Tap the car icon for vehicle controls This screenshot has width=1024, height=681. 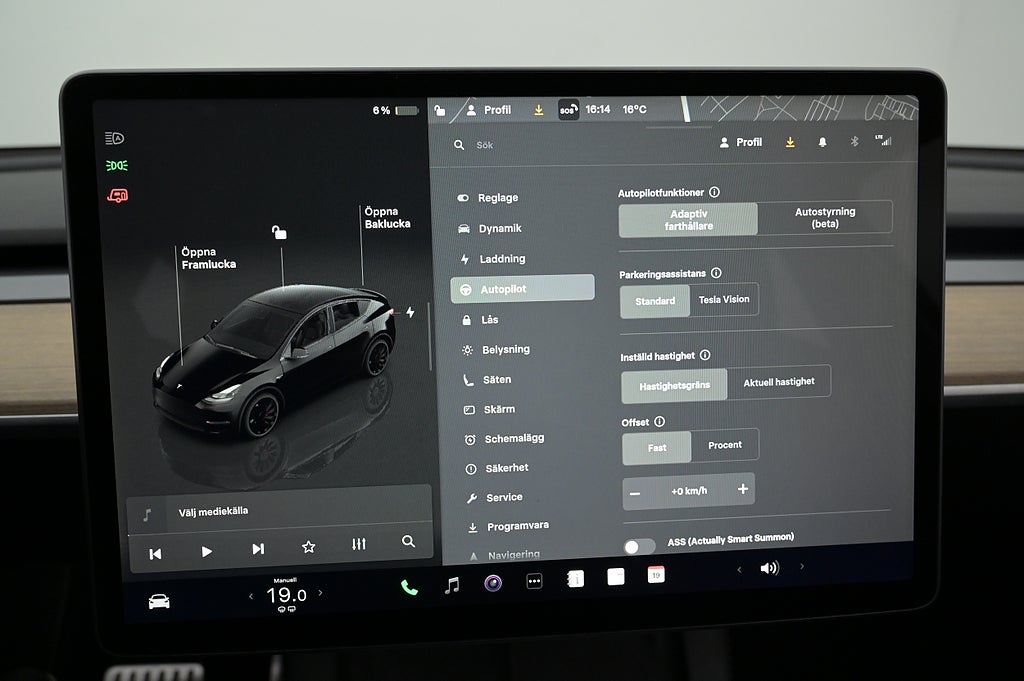tap(159, 601)
